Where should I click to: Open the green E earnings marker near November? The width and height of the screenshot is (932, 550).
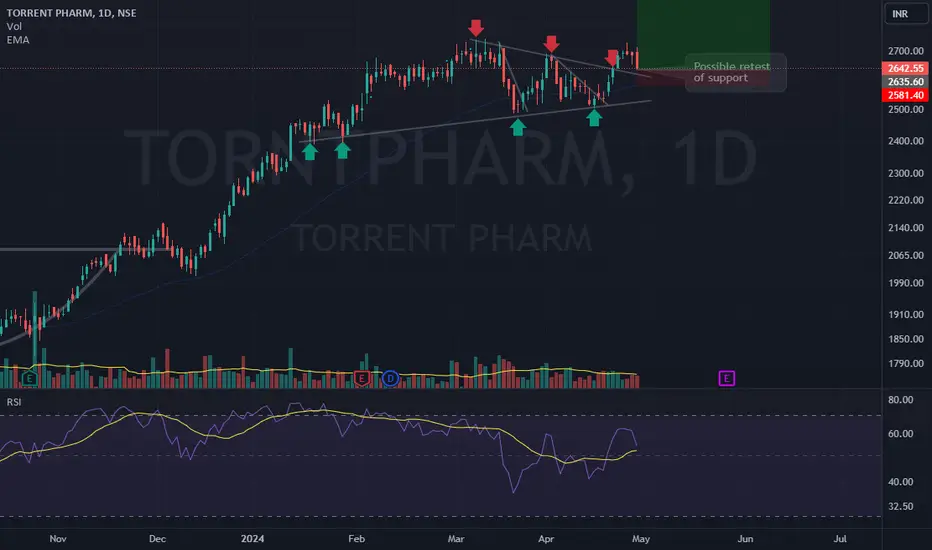click(x=29, y=378)
